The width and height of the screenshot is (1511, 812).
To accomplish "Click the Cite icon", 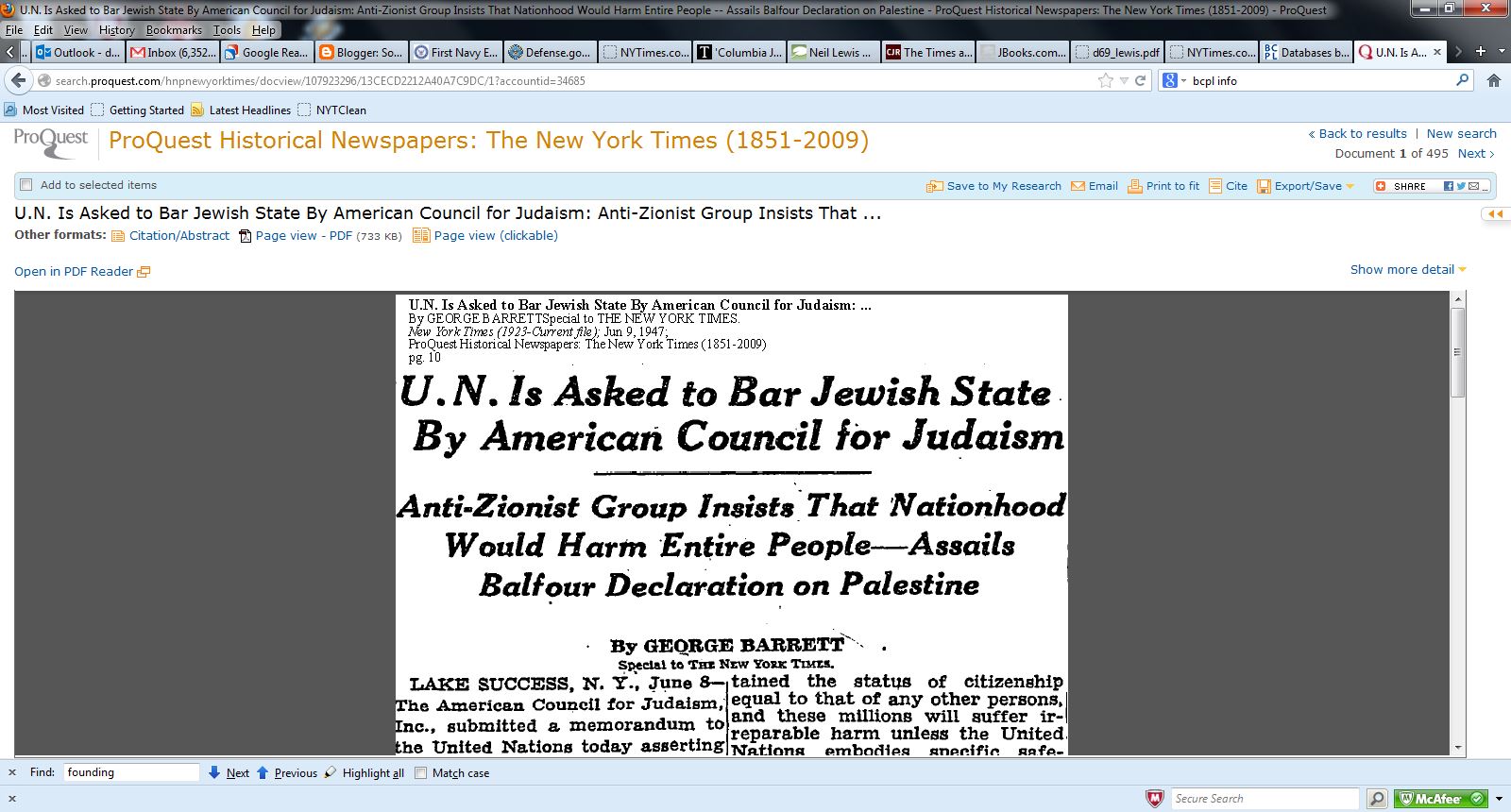I will point(1215,186).
